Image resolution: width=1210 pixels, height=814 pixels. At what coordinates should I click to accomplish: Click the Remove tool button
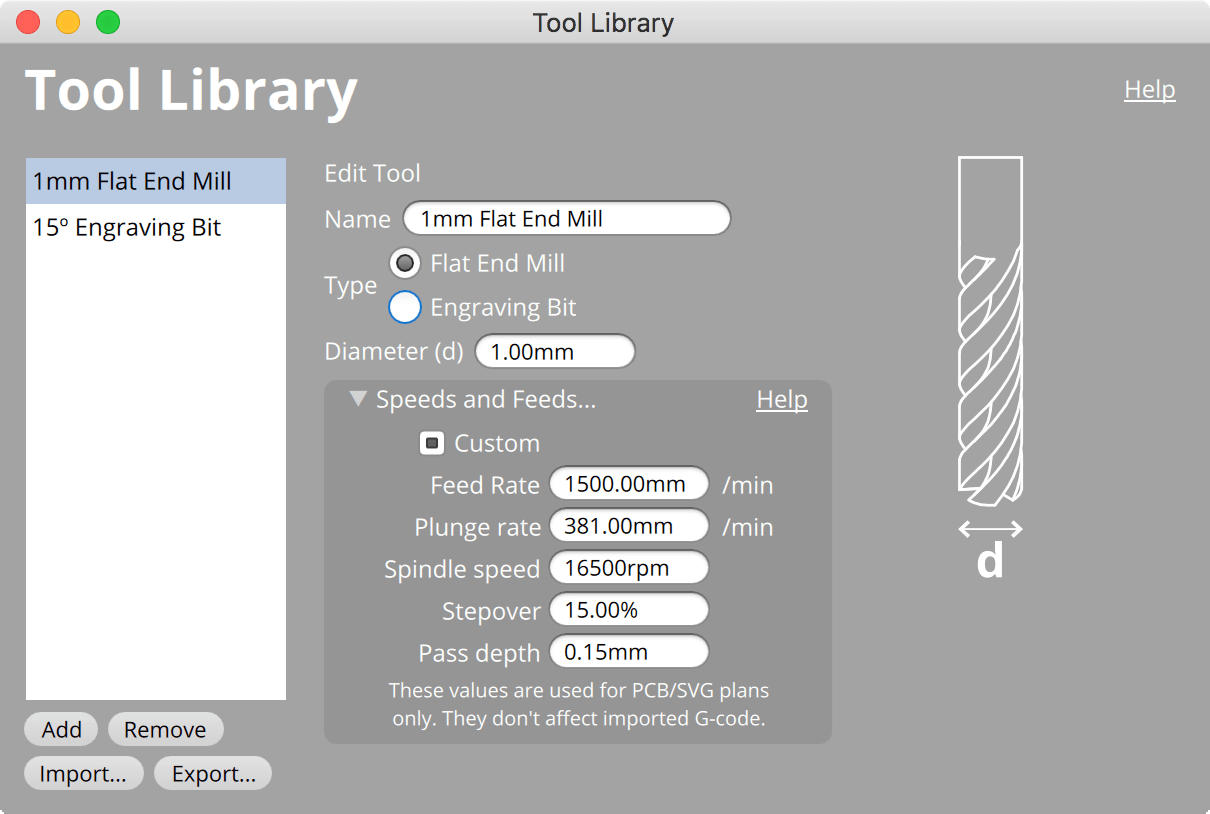pos(165,730)
